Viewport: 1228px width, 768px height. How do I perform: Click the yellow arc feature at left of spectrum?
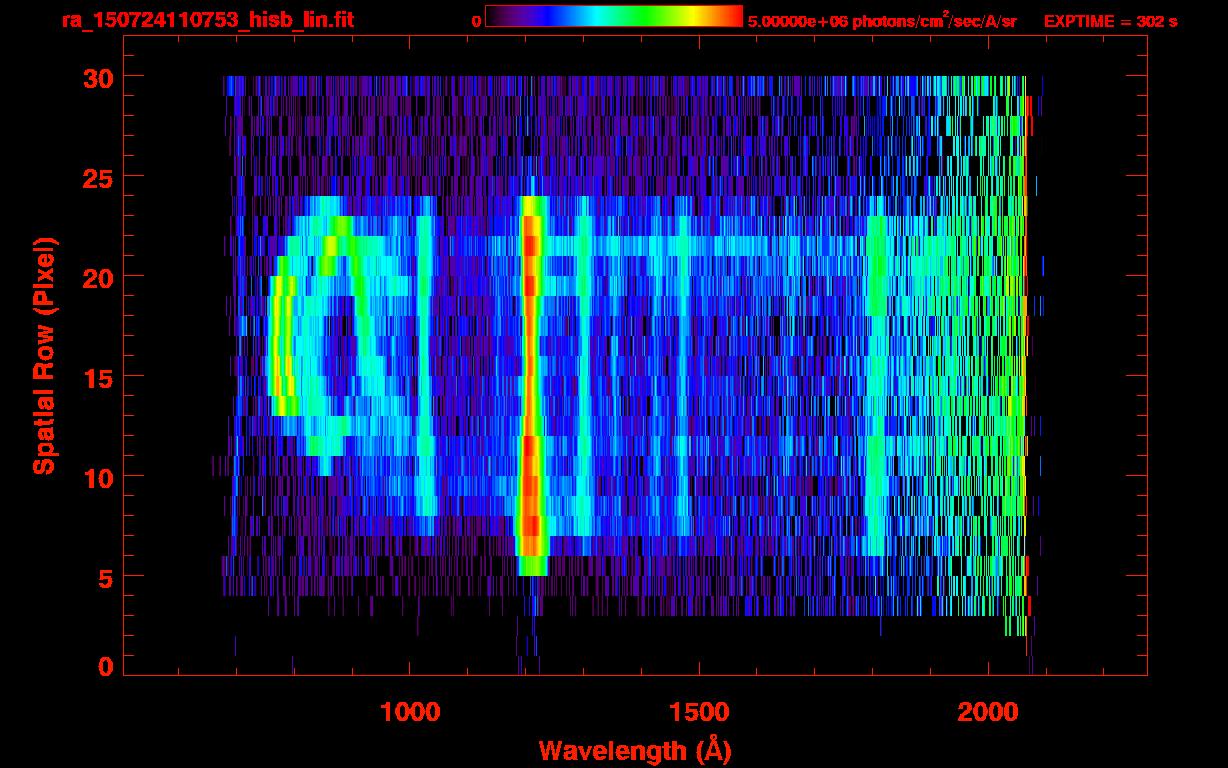point(282,345)
